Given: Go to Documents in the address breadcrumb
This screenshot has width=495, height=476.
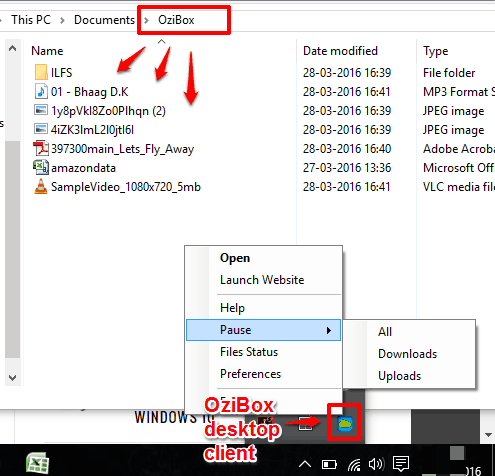Looking at the screenshot, I should click(x=104, y=20).
